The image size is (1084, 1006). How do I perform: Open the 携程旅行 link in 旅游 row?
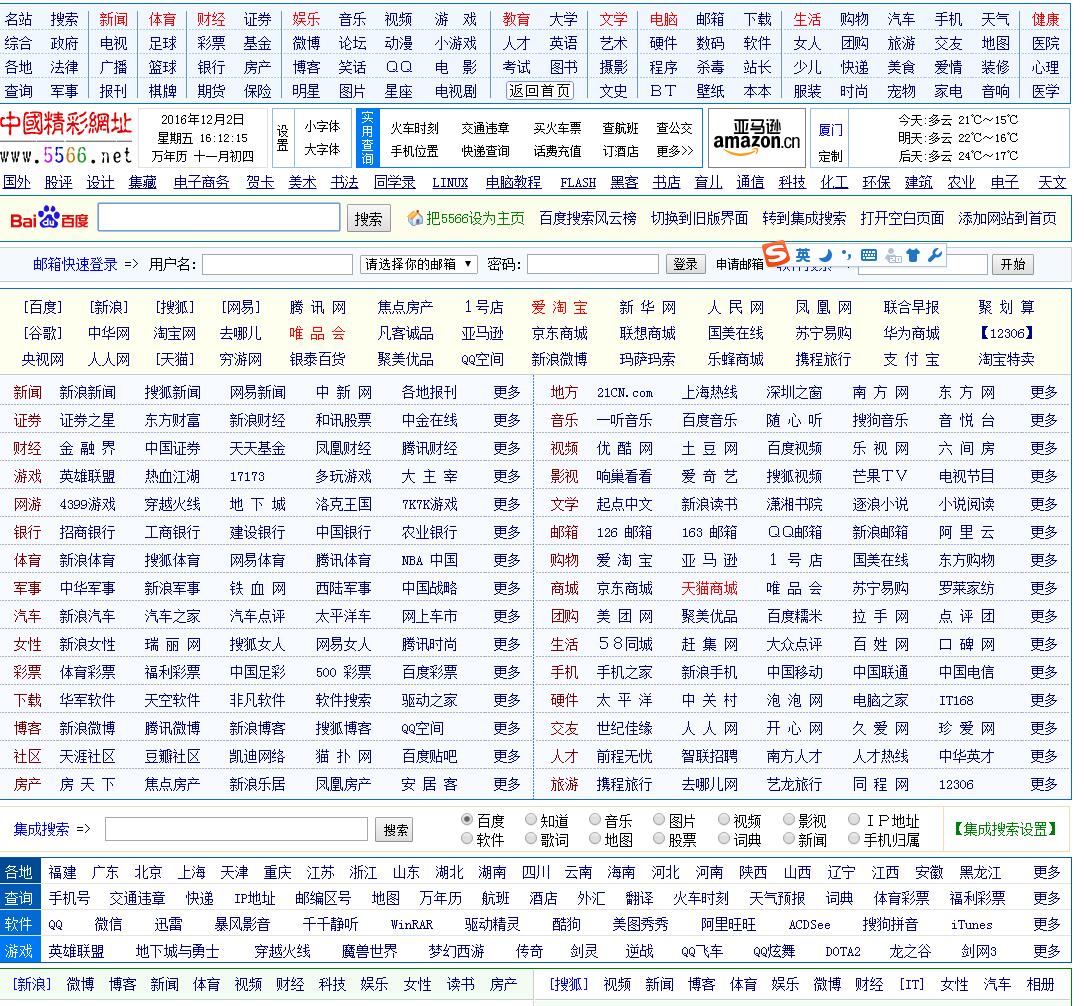pyautogui.click(x=624, y=784)
